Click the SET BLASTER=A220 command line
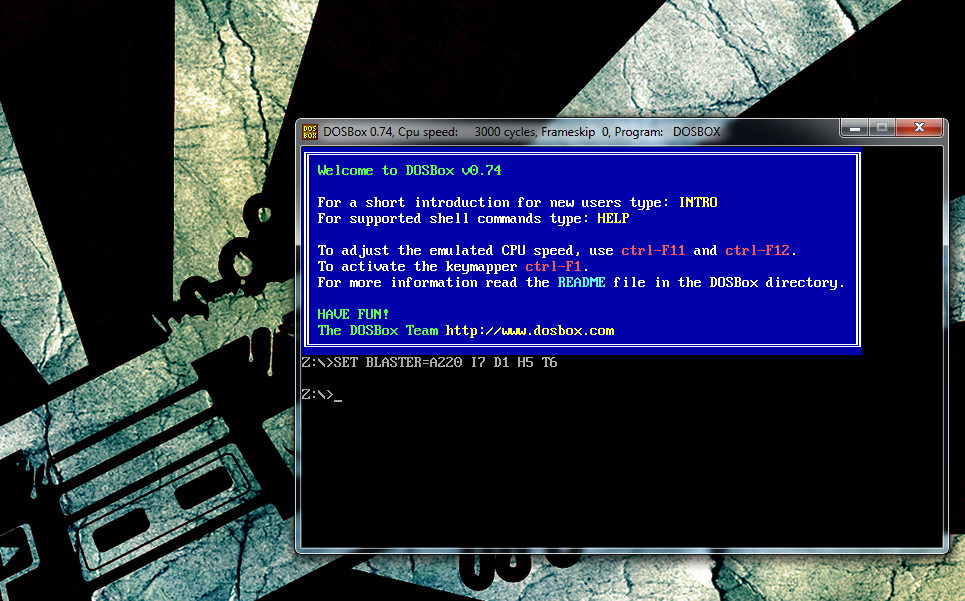The width and height of the screenshot is (965, 601). [x=430, y=362]
